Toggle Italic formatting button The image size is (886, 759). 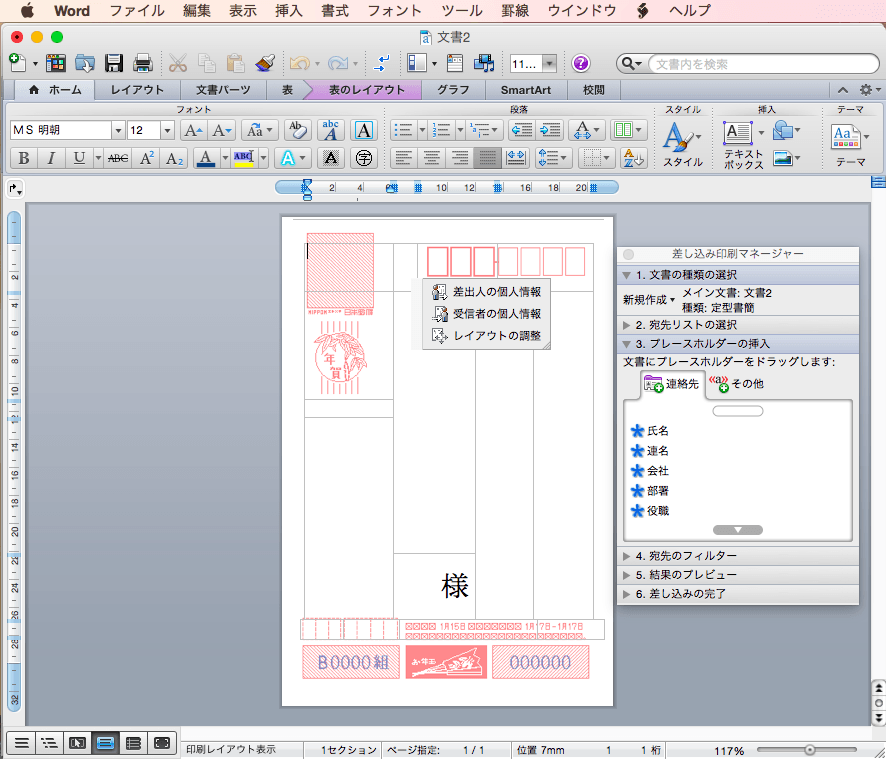click(50, 158)
